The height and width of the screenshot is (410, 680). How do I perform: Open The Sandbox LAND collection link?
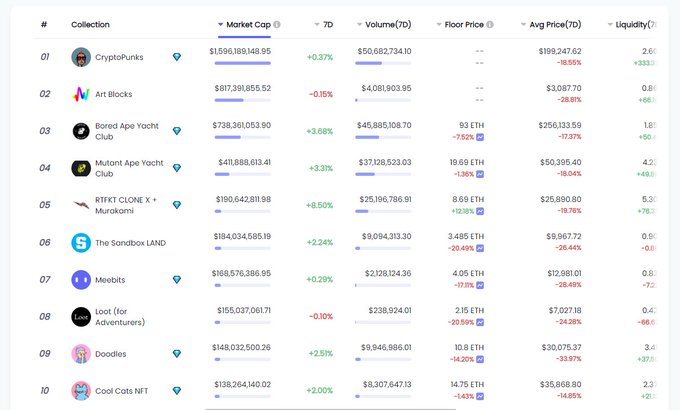[130, 243]
